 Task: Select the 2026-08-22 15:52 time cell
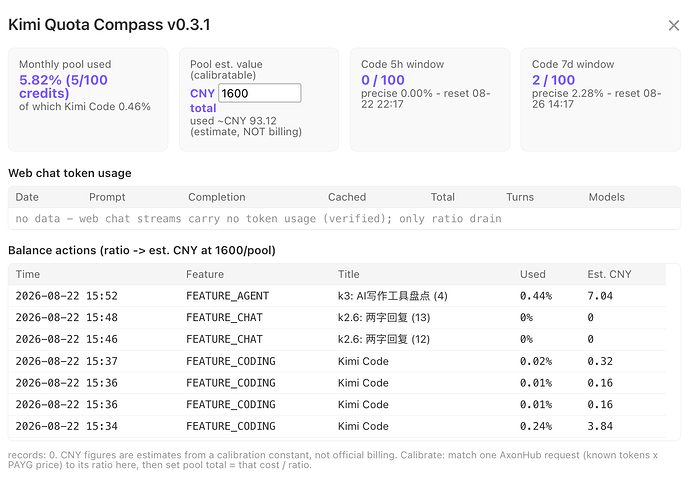coord(66,296)
